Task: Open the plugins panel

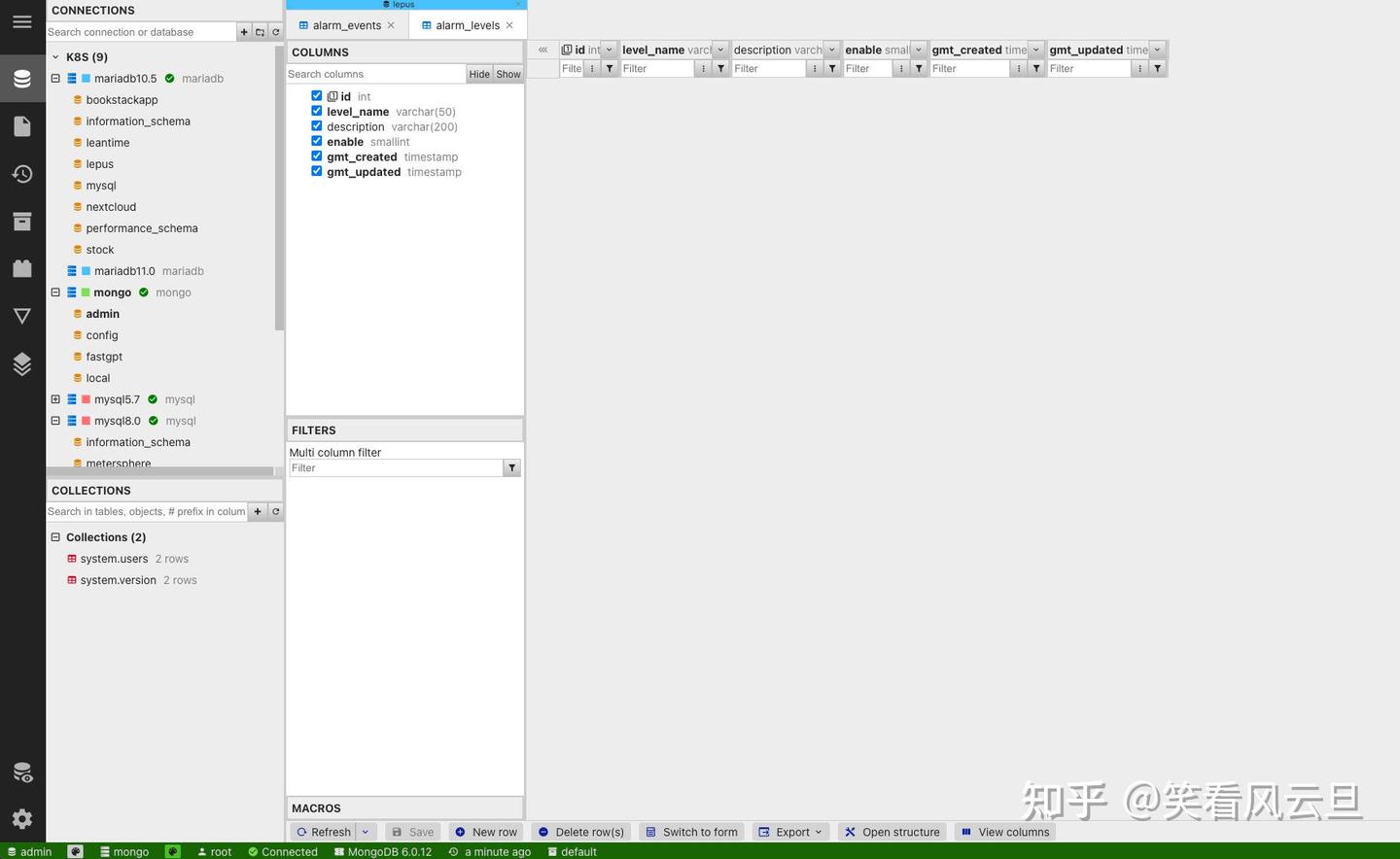Action: [22, 363]
